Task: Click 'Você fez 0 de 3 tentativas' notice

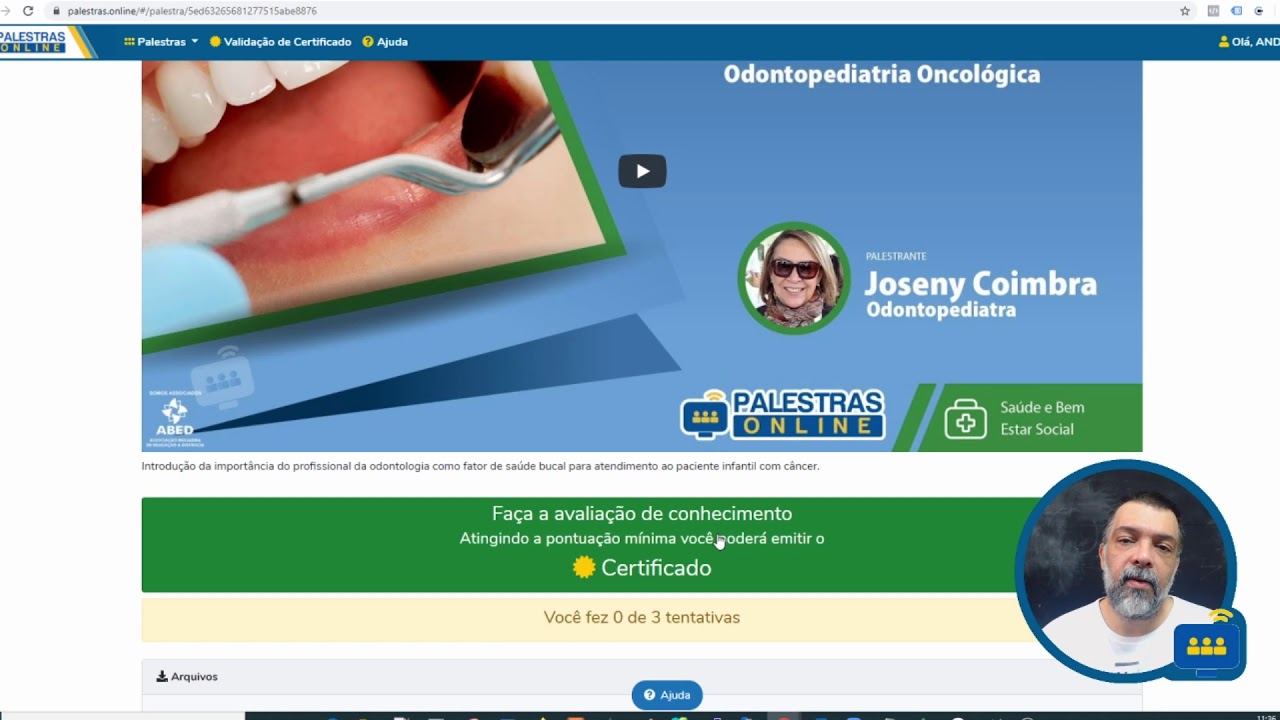Action: (642, 618)
